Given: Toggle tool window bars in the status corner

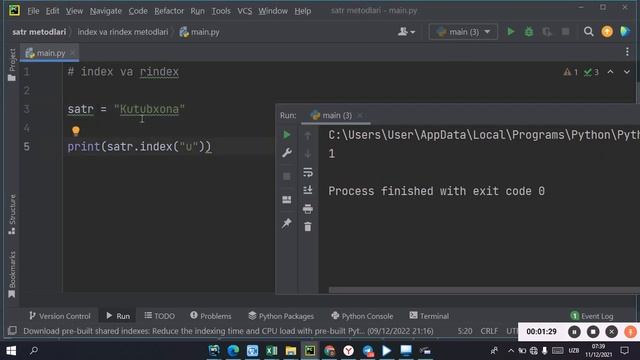Looking at the screenshot, I should point(12,330).
